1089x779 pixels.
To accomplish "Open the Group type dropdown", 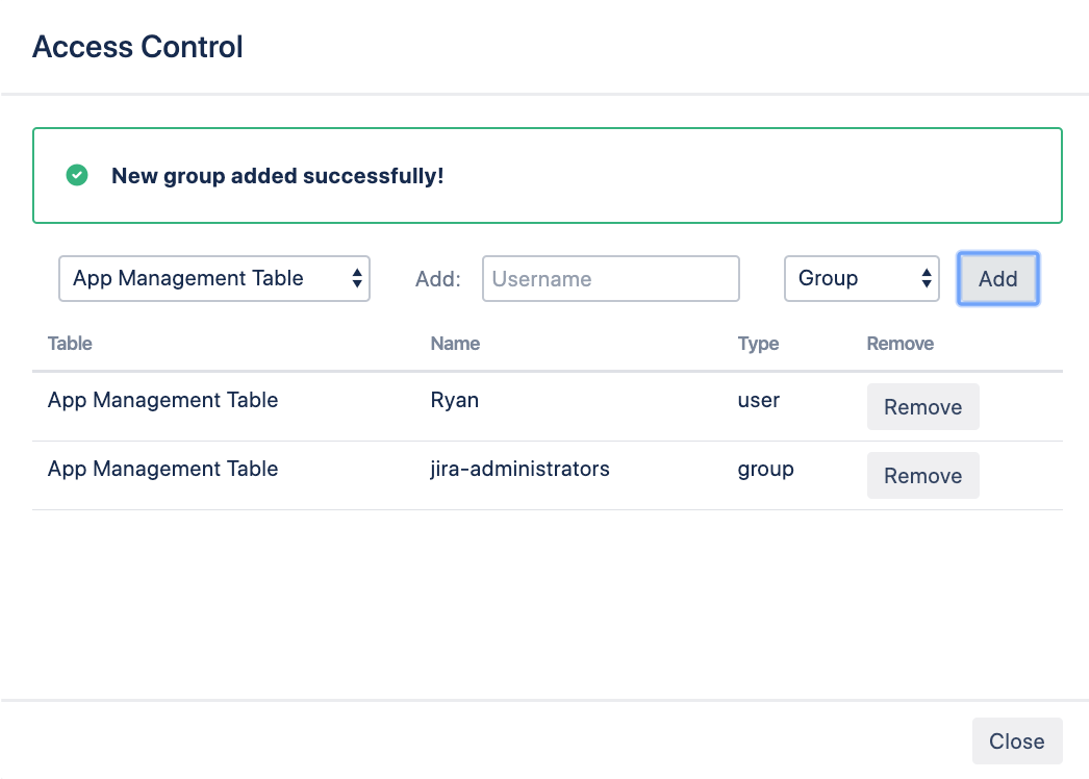I will tap(861, 279).
